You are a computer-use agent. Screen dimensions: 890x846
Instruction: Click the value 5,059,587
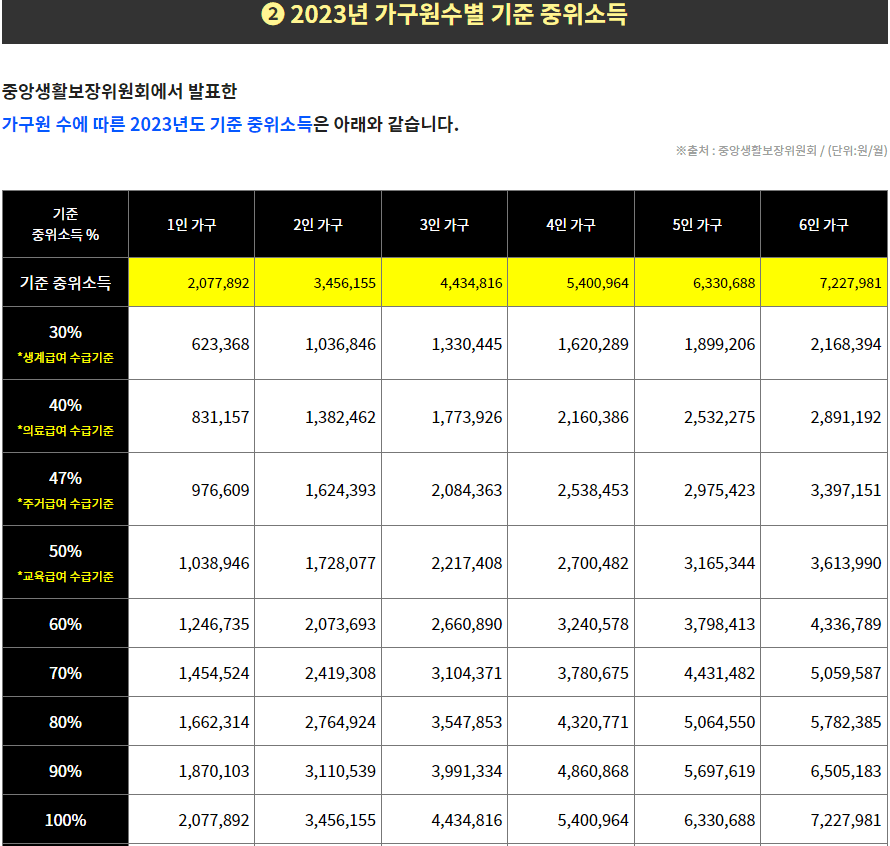pyautogui.click(x=846, y=673)
